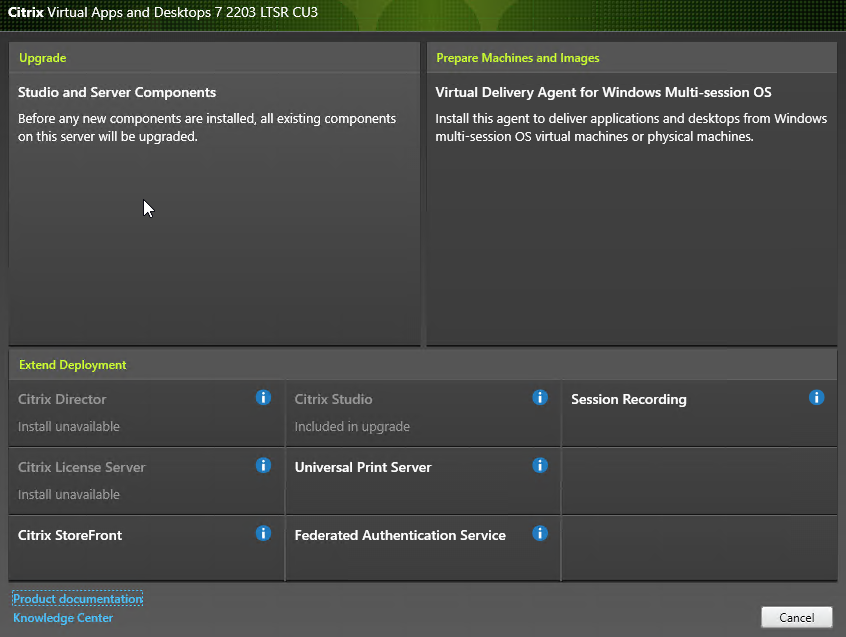Click 'Install unavailable' under Citrix Director
Screen dimensions: 846x637
coord(69,426)
